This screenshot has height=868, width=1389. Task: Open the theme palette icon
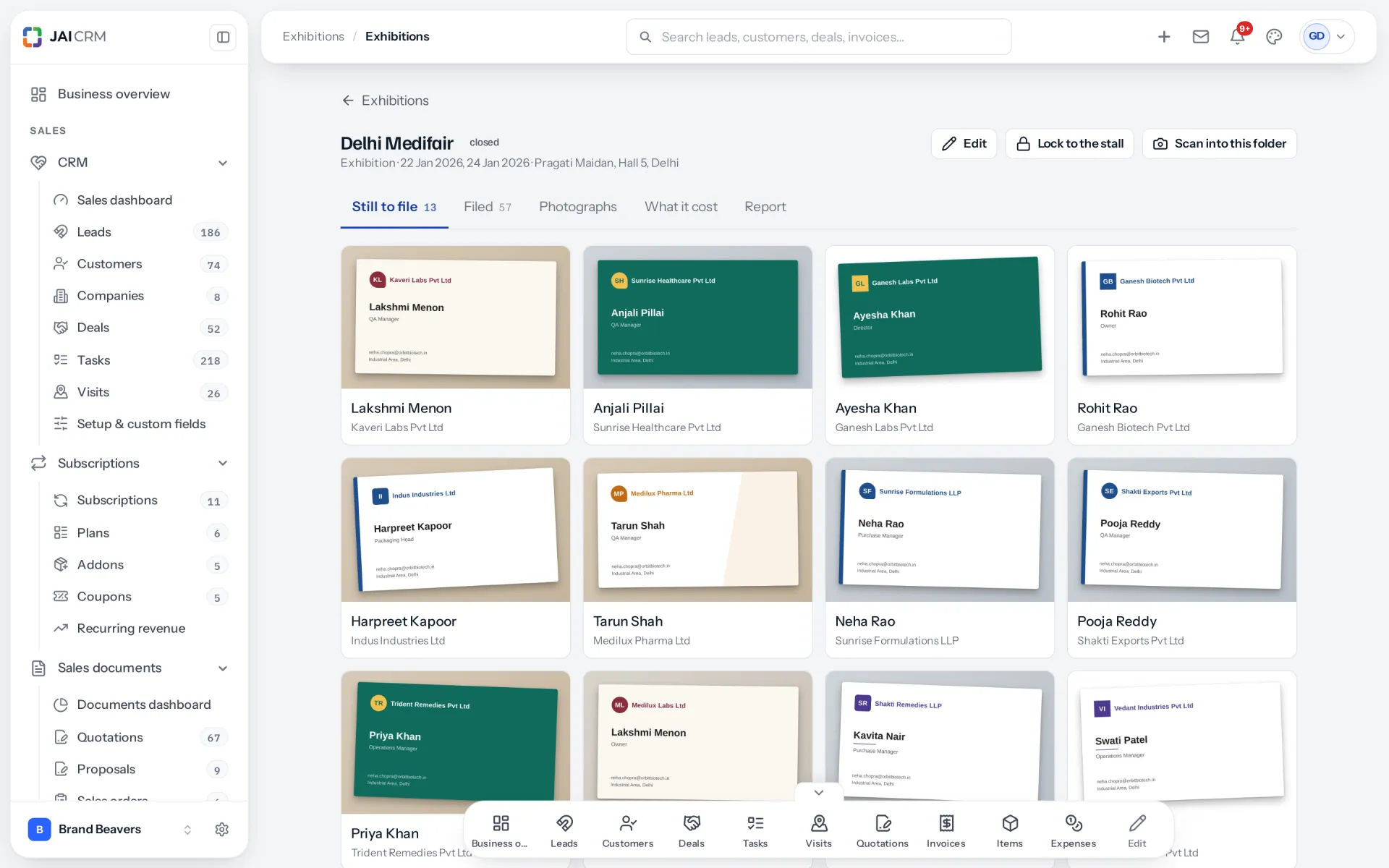[x=1274, y=37]
